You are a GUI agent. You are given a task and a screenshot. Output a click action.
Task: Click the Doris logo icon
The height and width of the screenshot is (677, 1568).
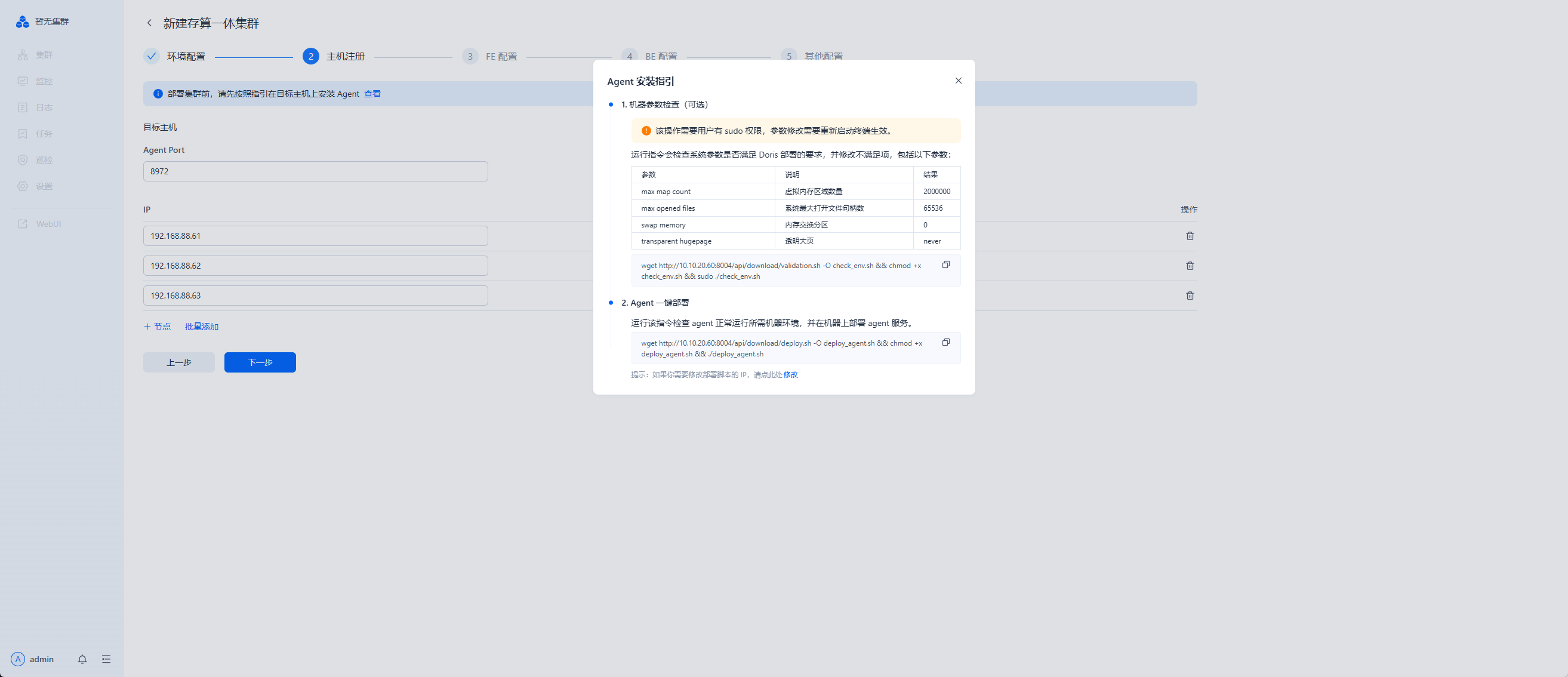click(x=23, y=22)
